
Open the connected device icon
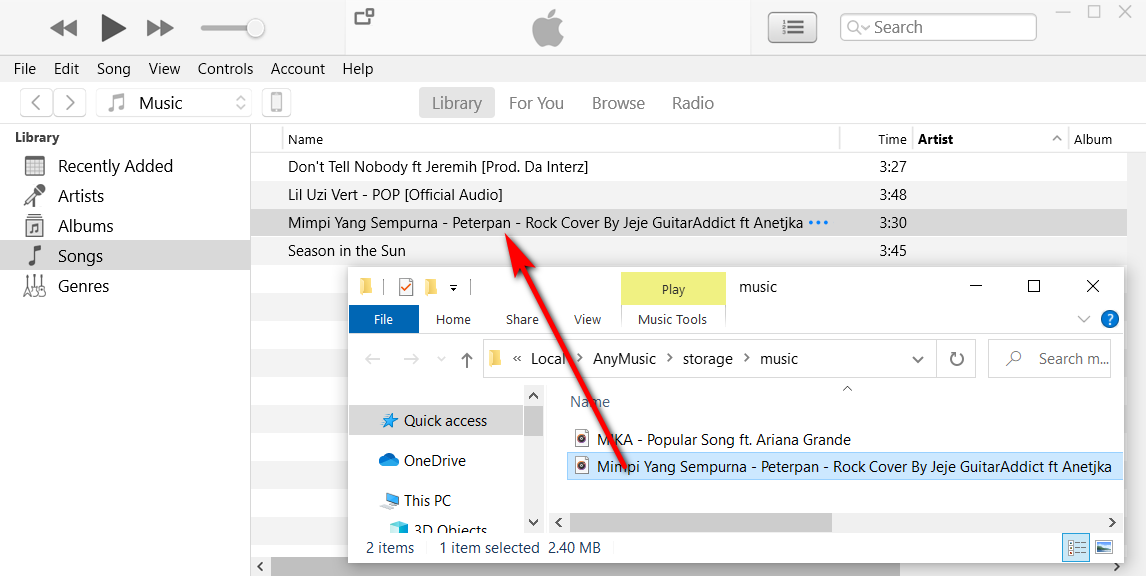(276, 102)
